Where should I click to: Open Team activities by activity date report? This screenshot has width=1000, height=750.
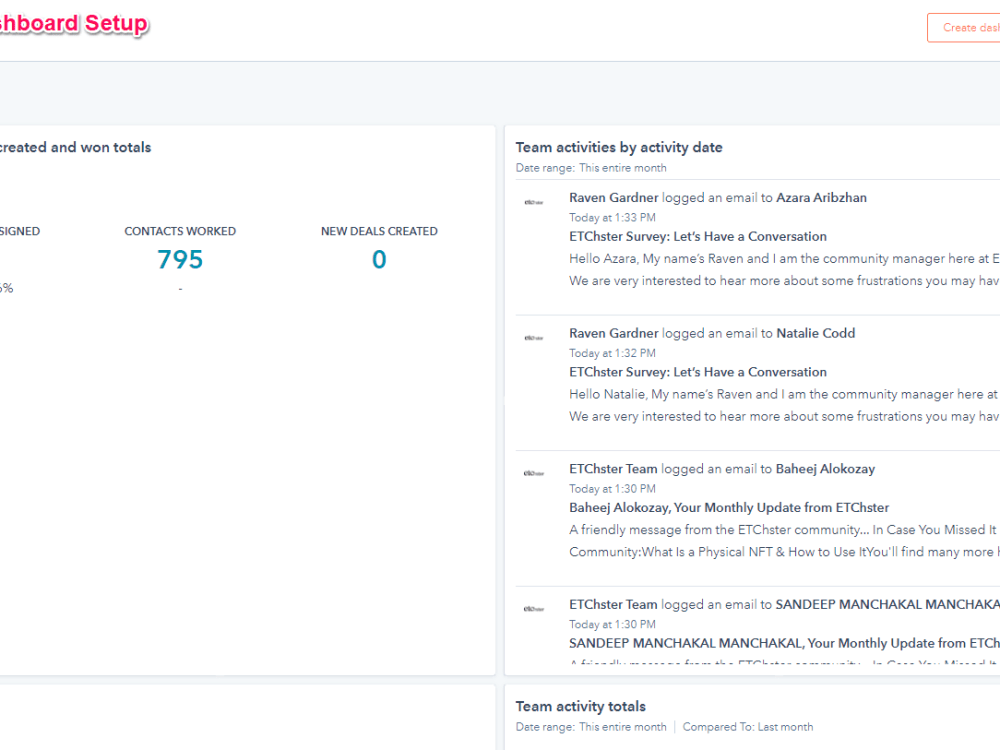pos(619,147)
